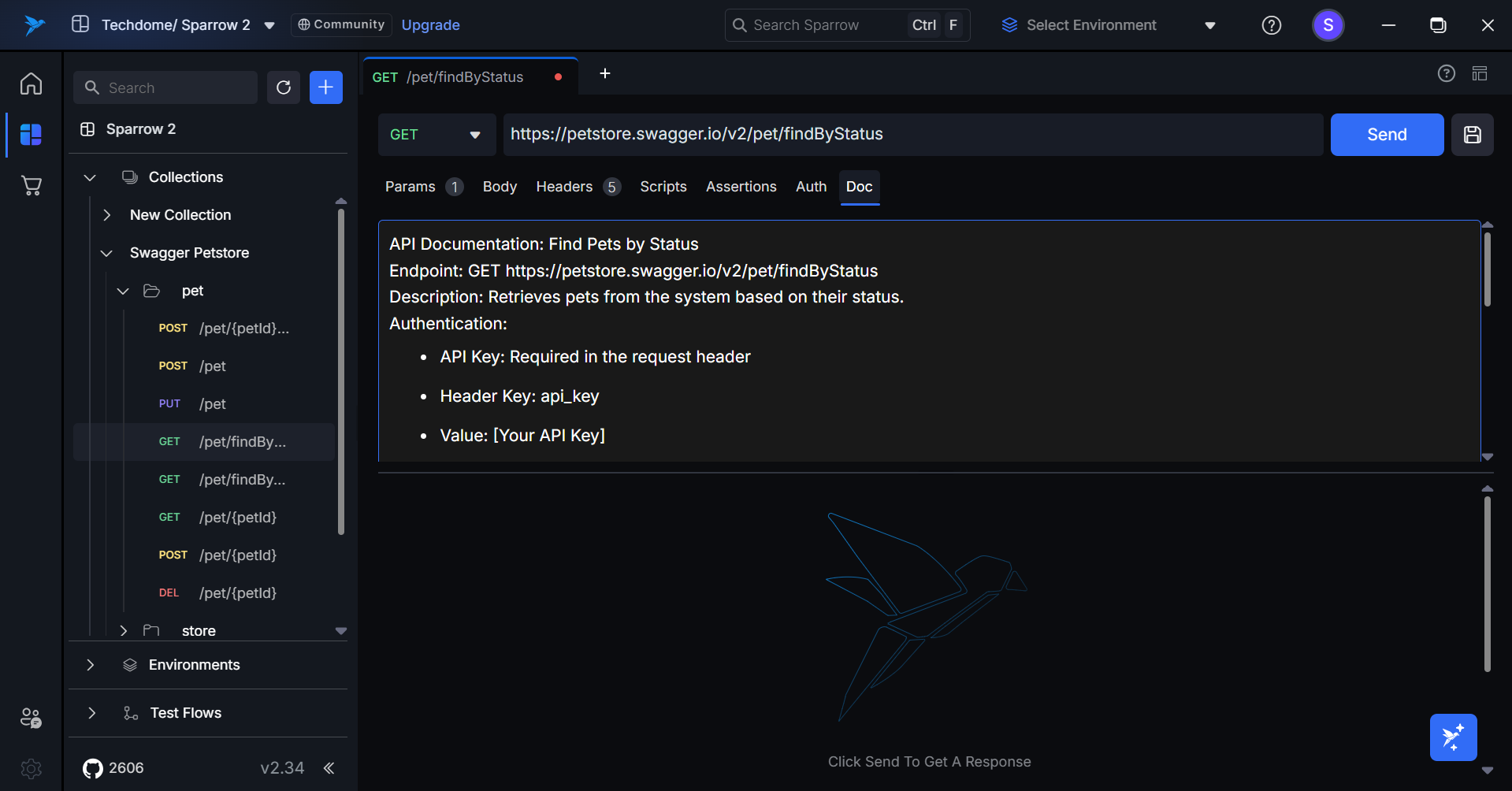Click the request URL input field
Screen dimensions: 1512x791
click(x=912, y=135)
